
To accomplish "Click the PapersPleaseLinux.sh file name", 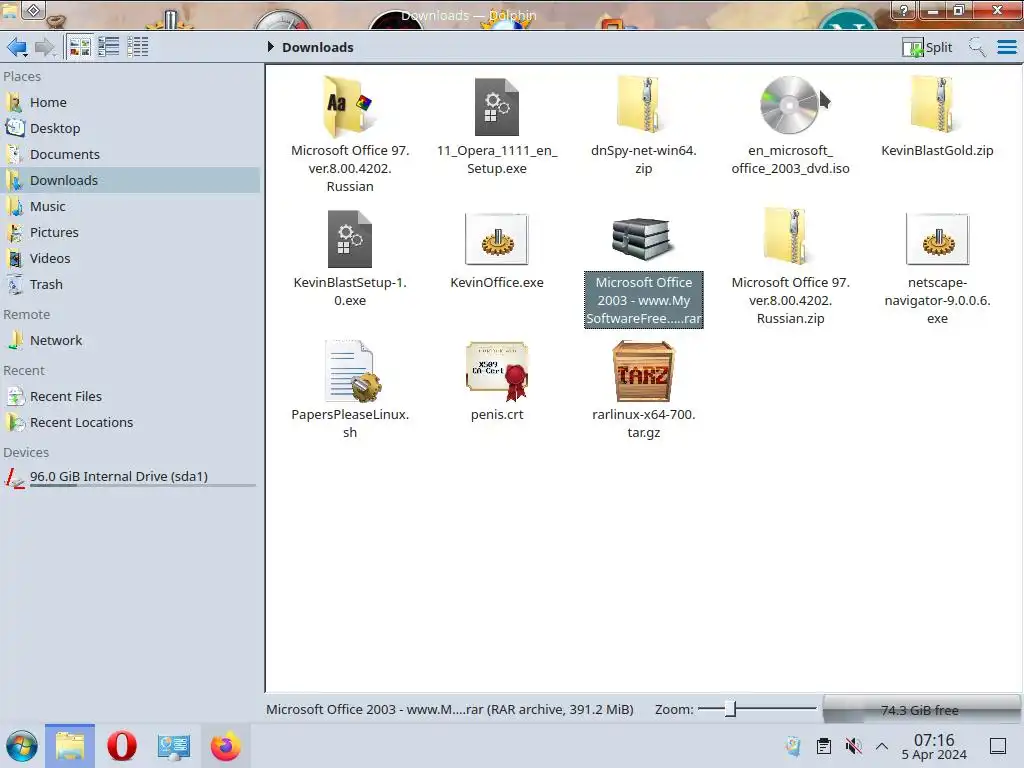I will [350, 423].
